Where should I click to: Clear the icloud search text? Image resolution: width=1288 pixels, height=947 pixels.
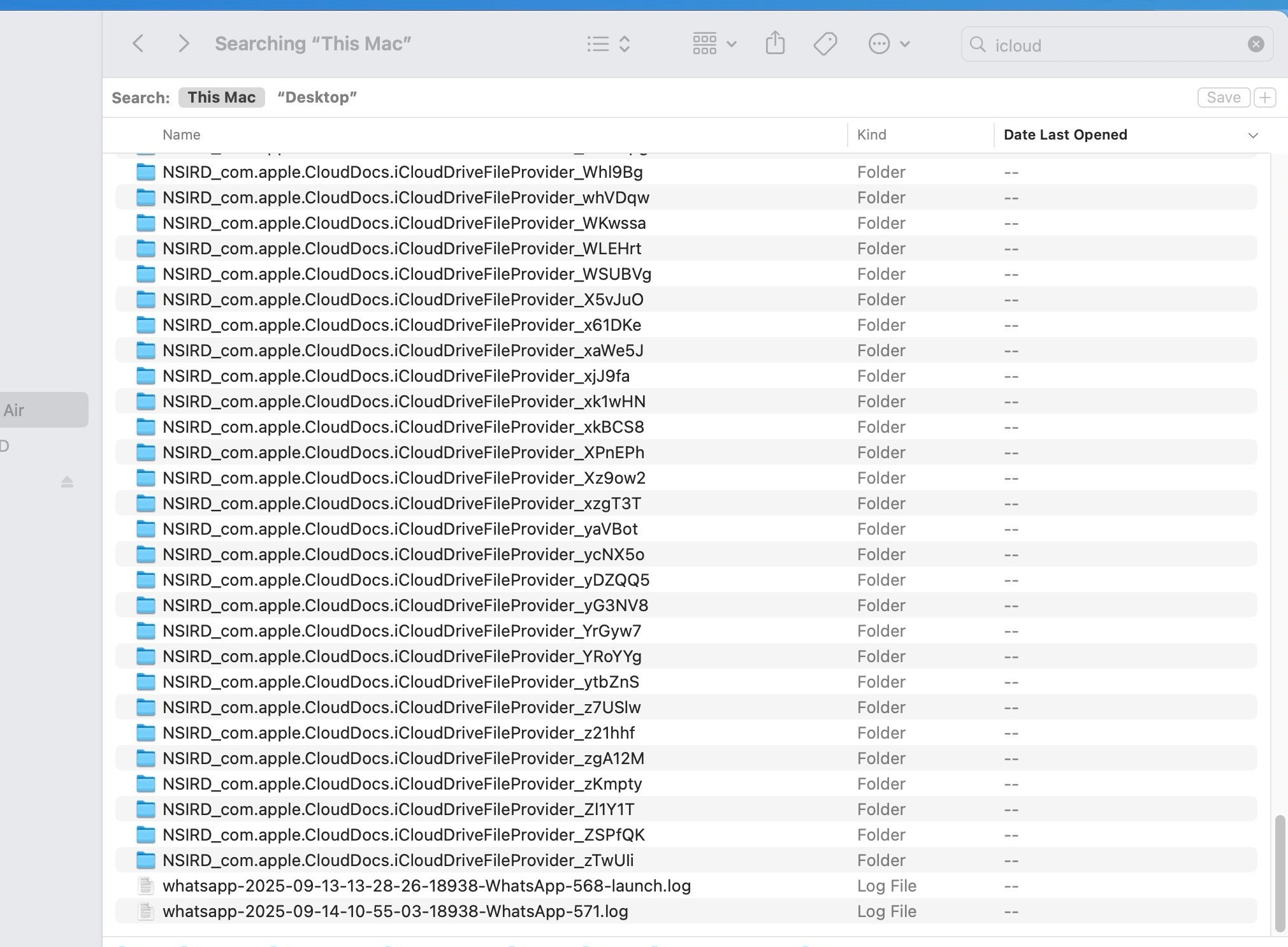click(1255, 44)
